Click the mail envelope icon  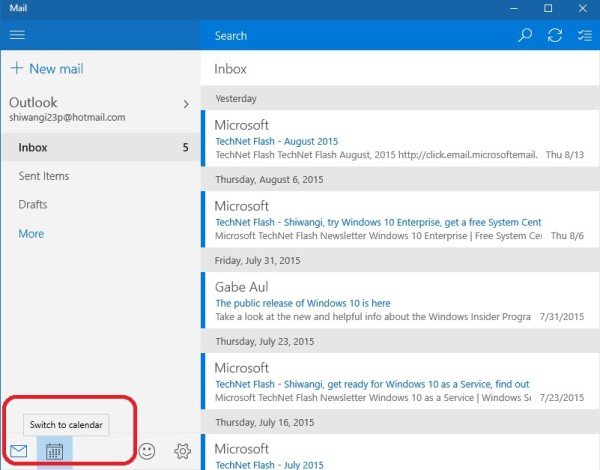pos(19,451)
